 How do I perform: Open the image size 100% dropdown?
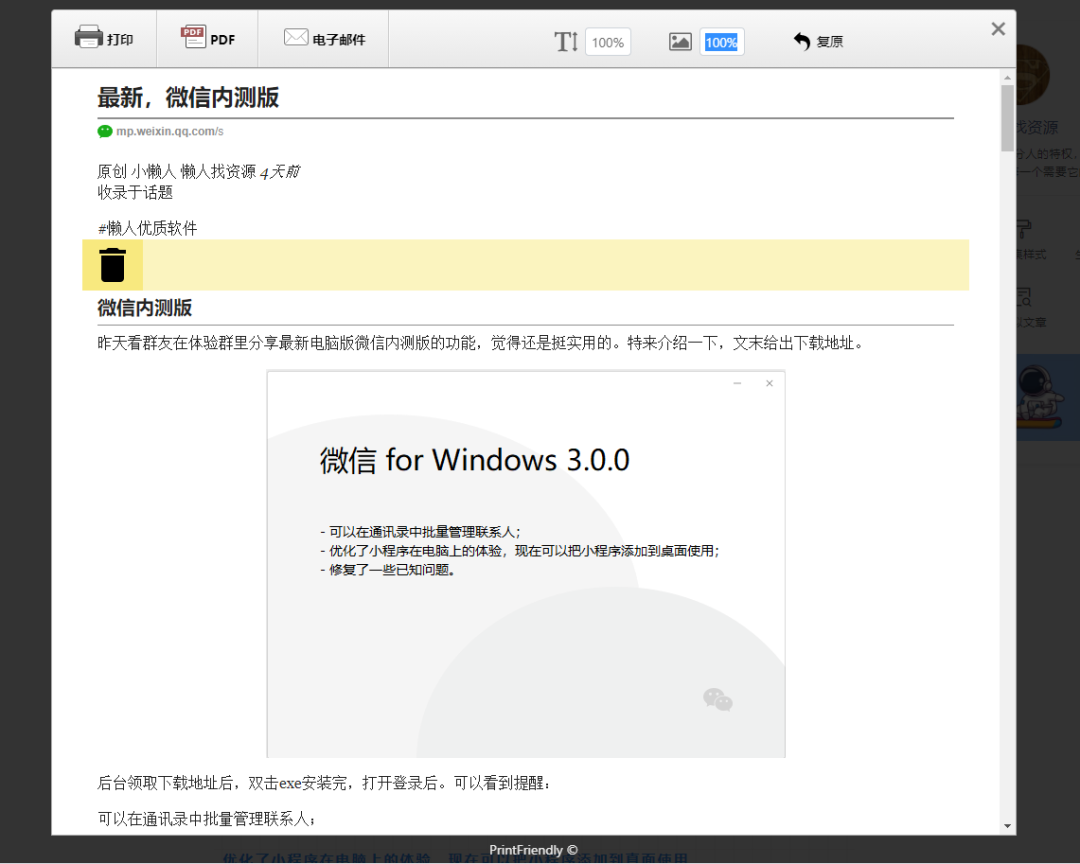click(721, 42)
